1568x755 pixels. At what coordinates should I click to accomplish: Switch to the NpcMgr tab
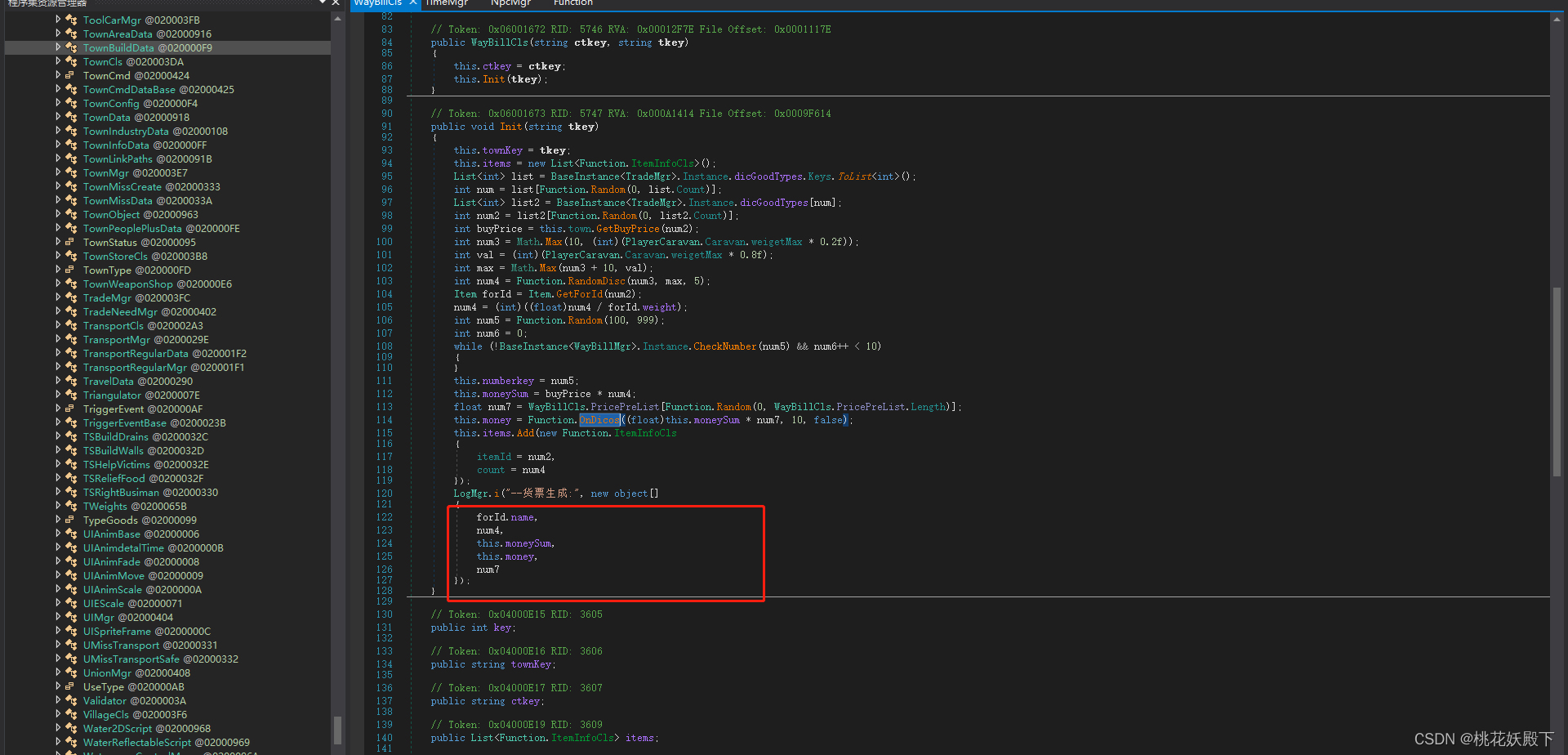point(510,3)
